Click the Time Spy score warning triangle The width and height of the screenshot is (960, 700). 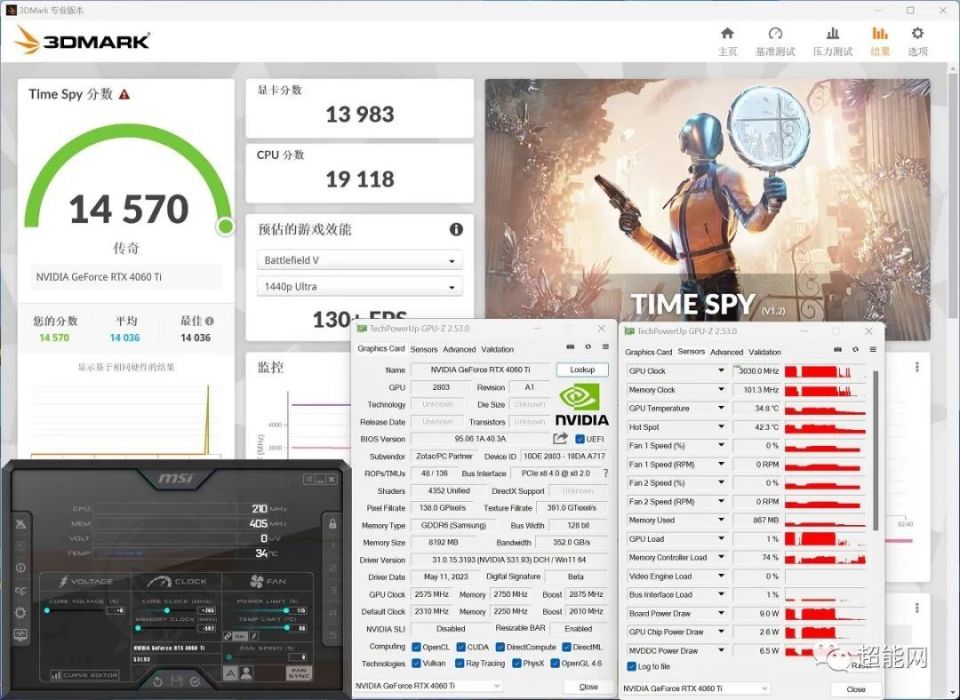(124, 94)
